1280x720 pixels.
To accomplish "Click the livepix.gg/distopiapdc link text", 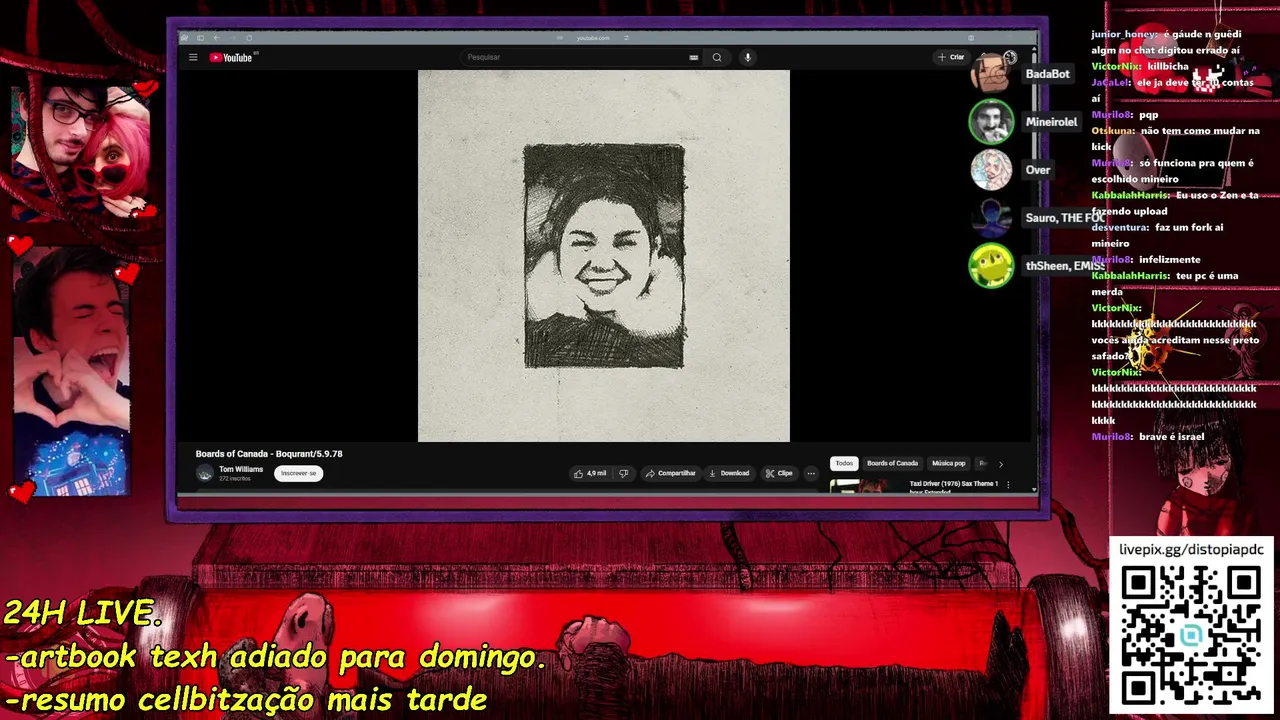I will pos(1191,550).
